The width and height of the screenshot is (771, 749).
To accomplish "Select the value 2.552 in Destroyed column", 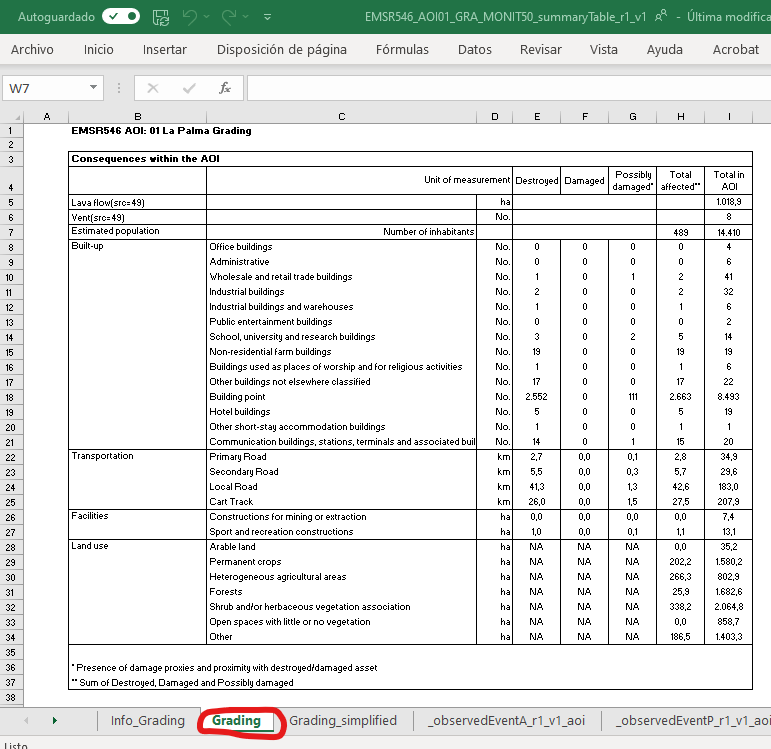I will click(x=536, y=397).
